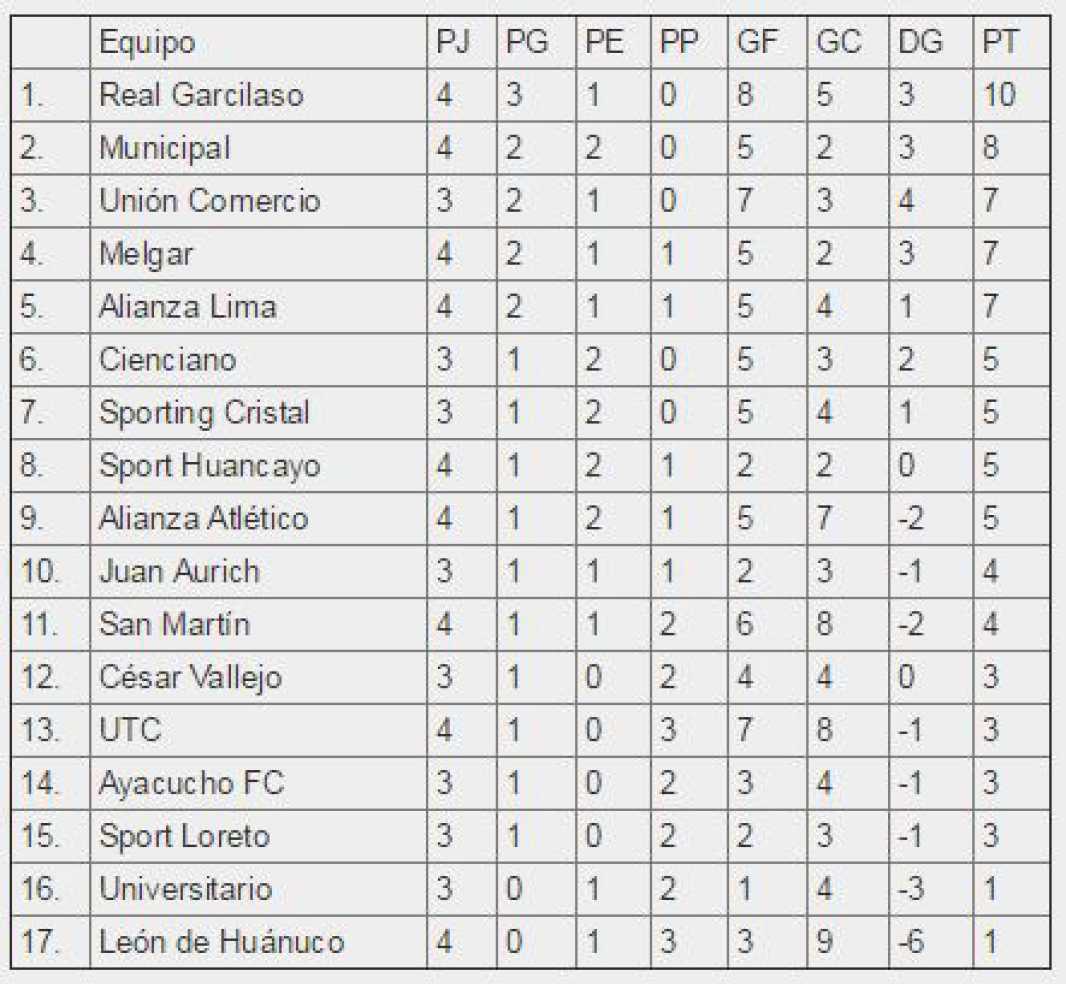
Task: Click the Melgar team name
Action: tap(146, 254)
